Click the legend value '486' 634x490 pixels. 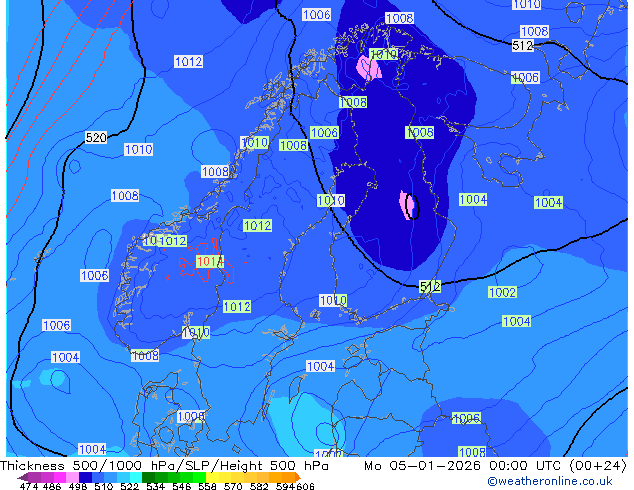[x=52, y=486]
